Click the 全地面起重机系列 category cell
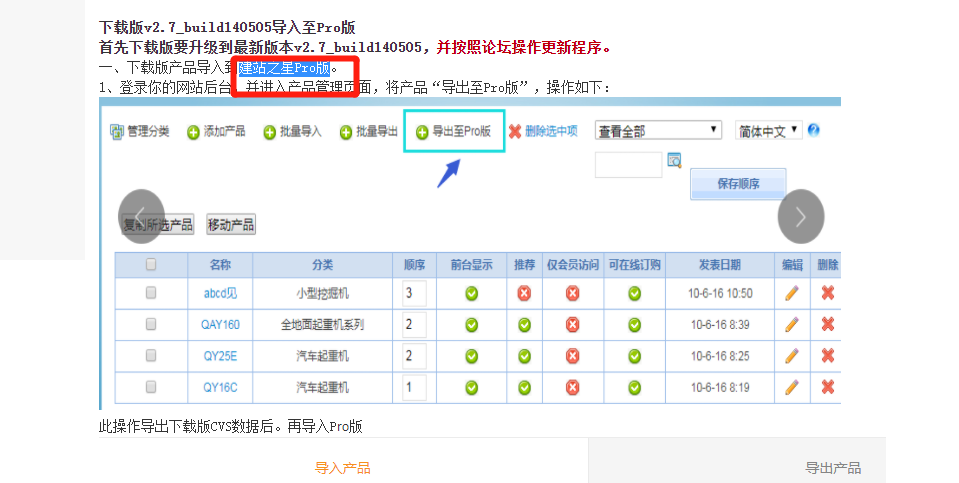The image size is (959, 483). [322, 325]
